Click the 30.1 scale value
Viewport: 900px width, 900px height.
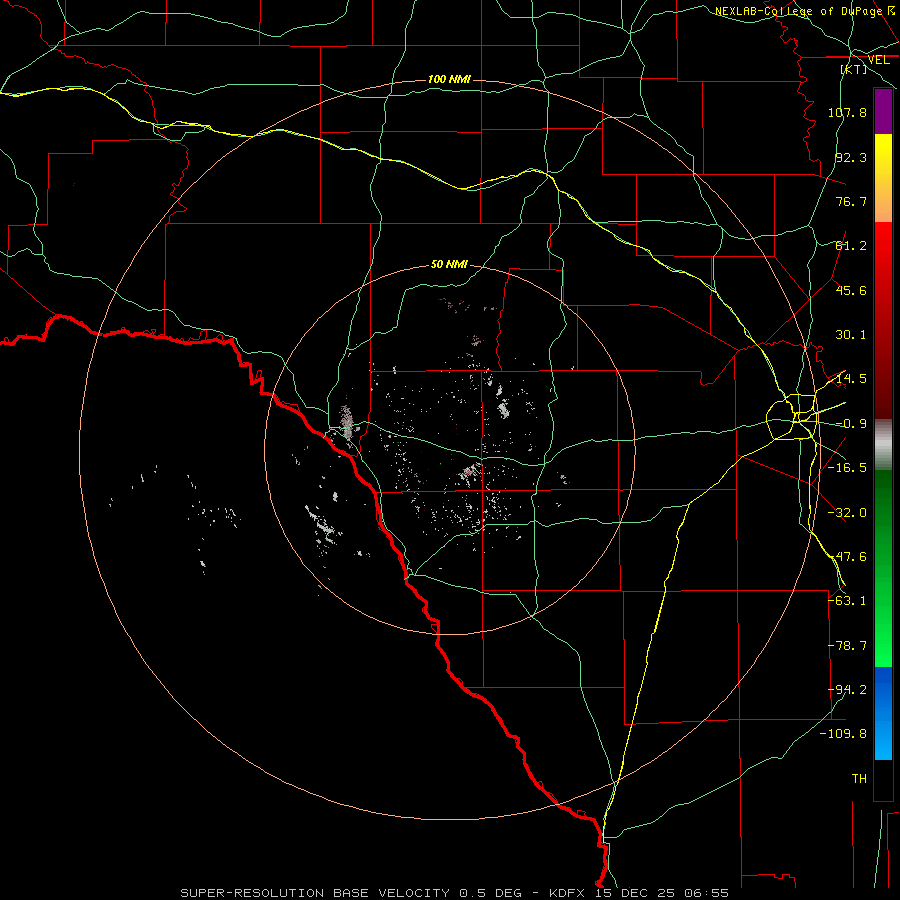click(851, 335)
